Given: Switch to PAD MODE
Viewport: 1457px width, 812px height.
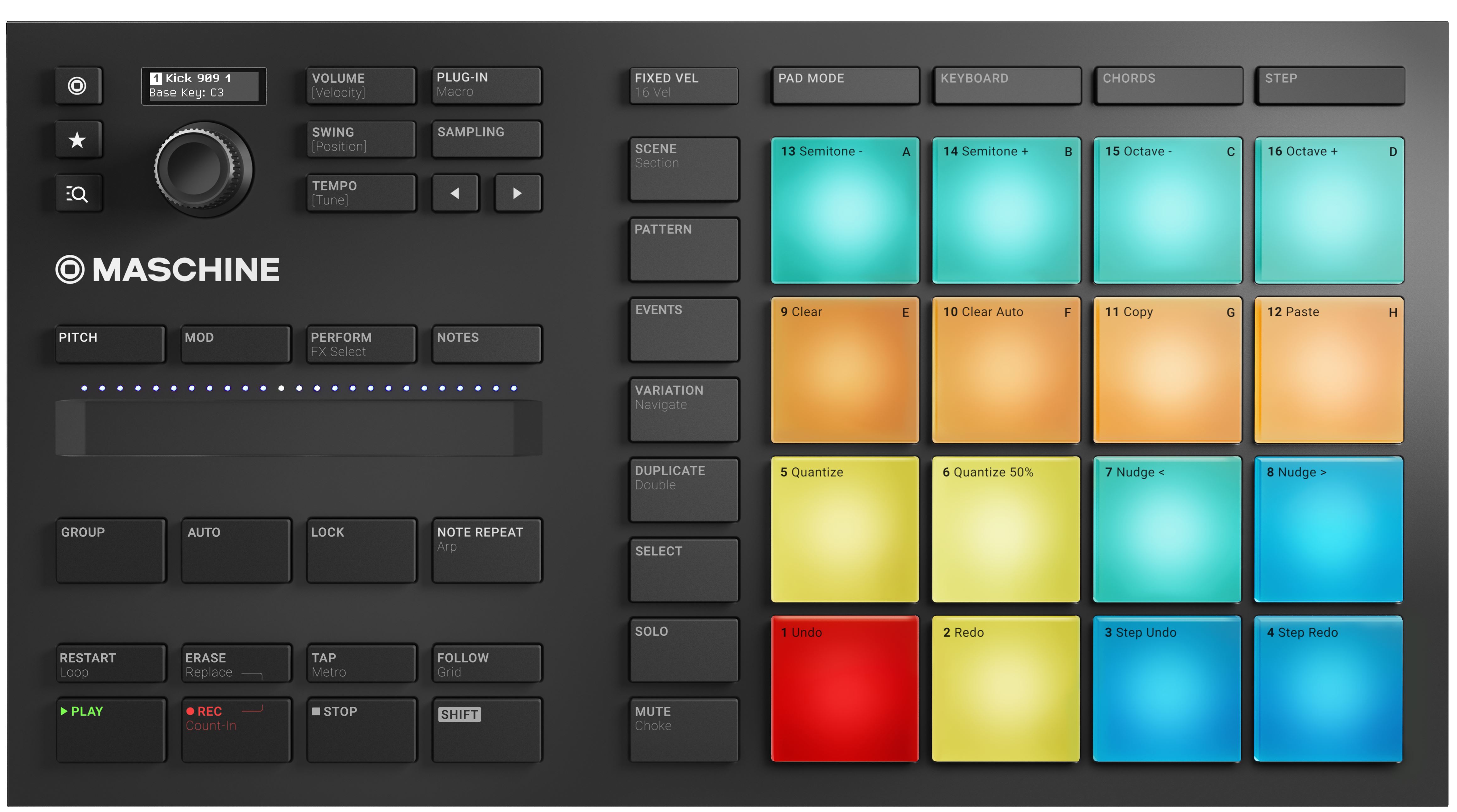Looking at the screenshot, I should click(846, 86).
